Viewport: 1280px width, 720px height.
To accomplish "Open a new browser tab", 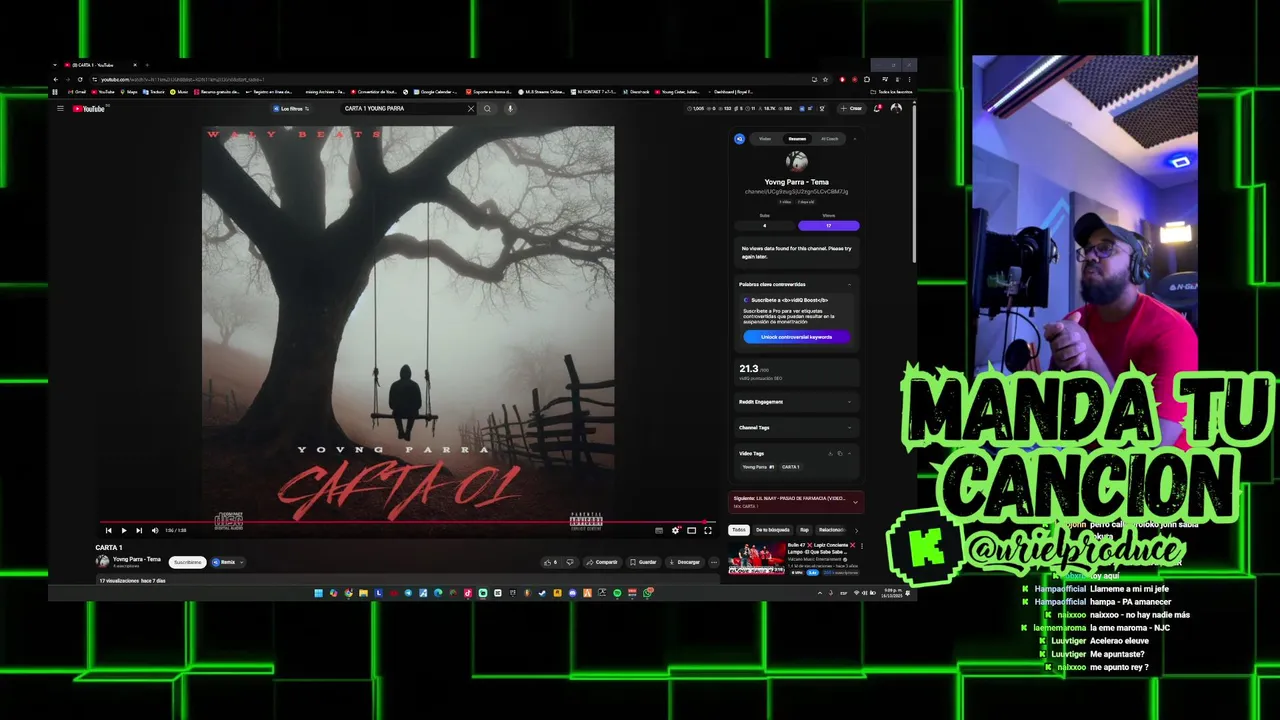I will coord(147,65).
